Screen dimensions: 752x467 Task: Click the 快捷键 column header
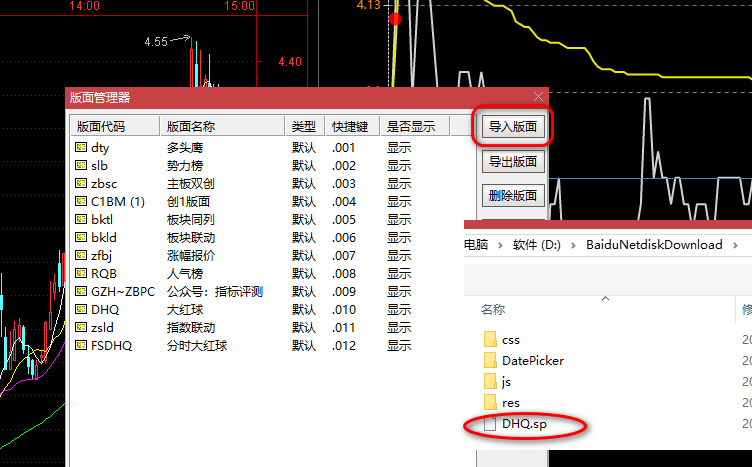pos(352,127)
